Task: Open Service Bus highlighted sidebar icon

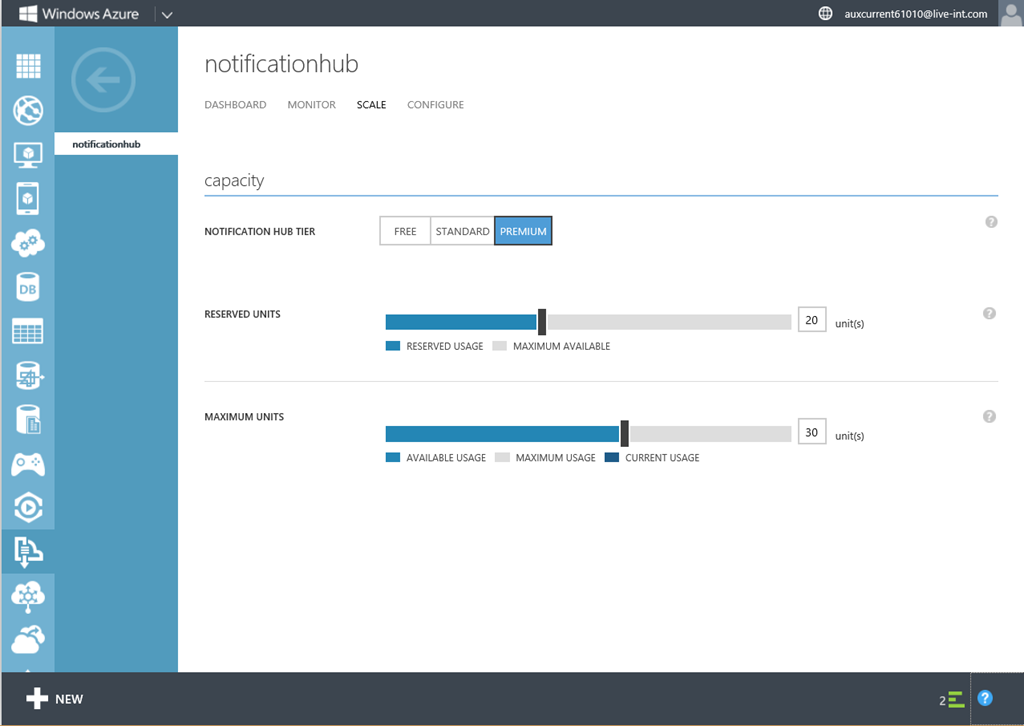Action: coord(28,552)
